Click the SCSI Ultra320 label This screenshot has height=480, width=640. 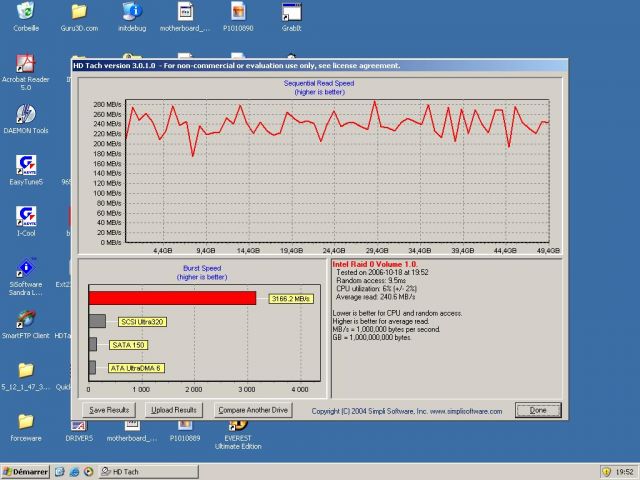point(142,322)
